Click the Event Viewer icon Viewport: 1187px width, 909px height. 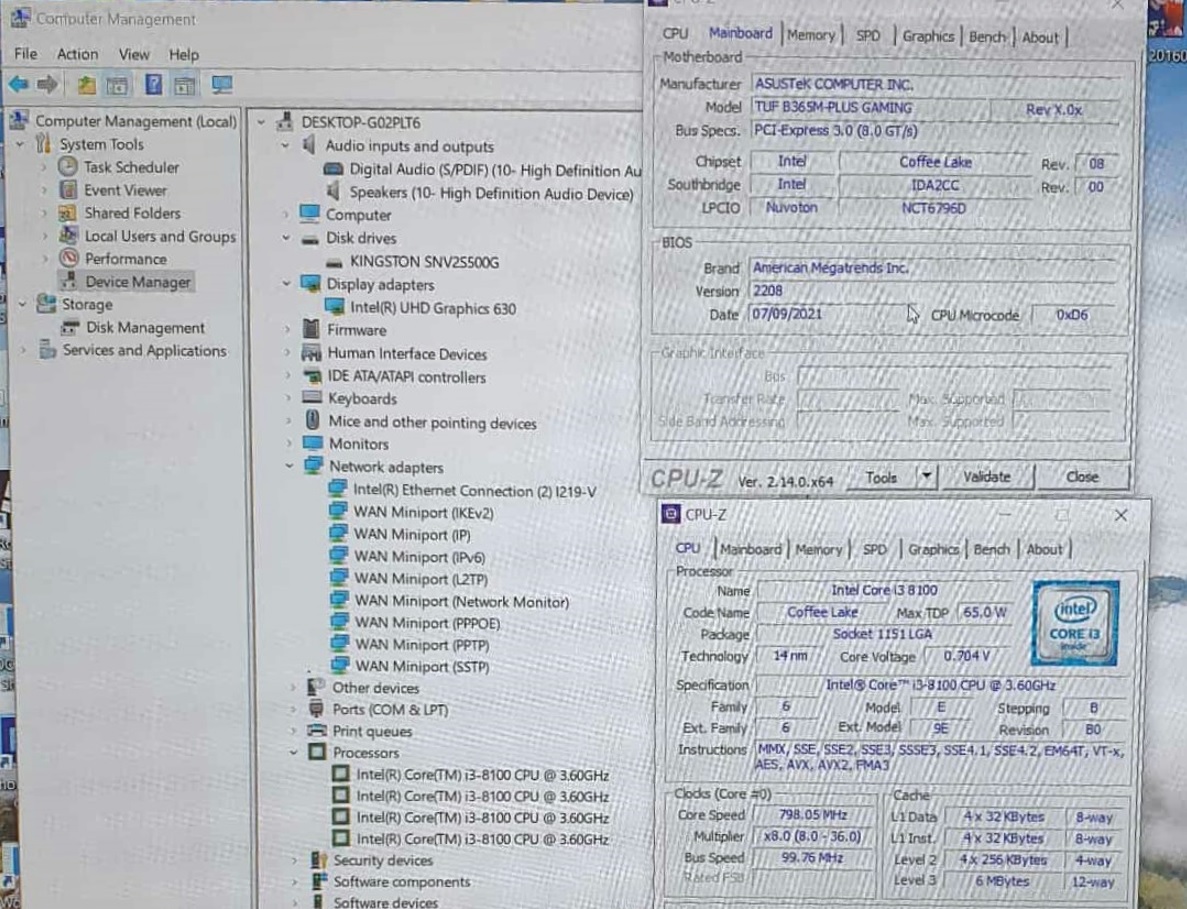click(68, 189)
